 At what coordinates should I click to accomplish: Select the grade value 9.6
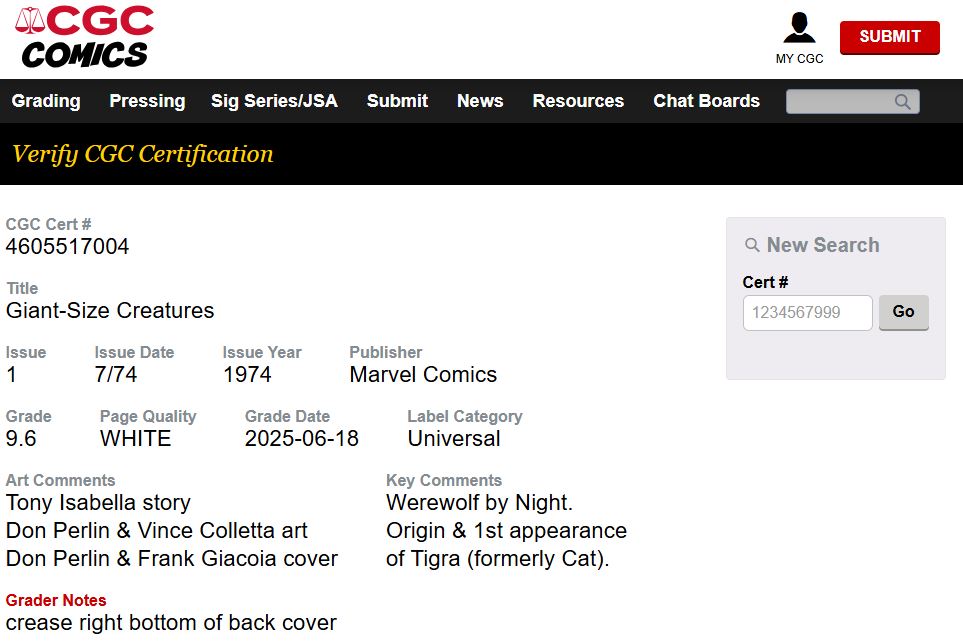[x=21, y=438]
